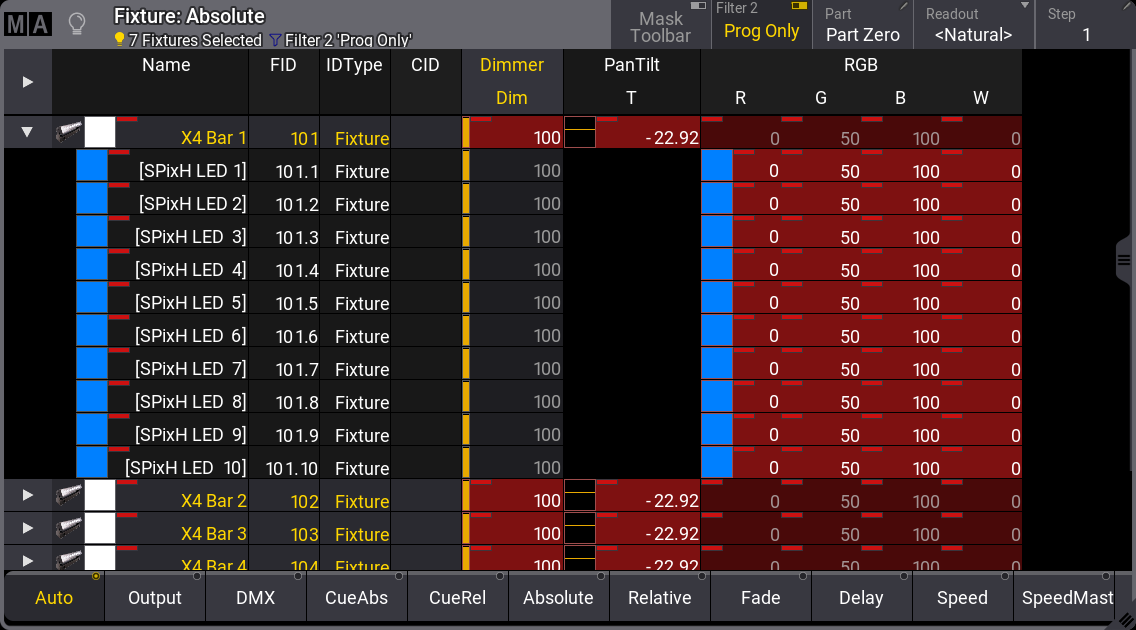The height and width of the screenshot is (630, 1136).
Task: Expand the X4 Bar 2 fixture row
Action: 27,495
